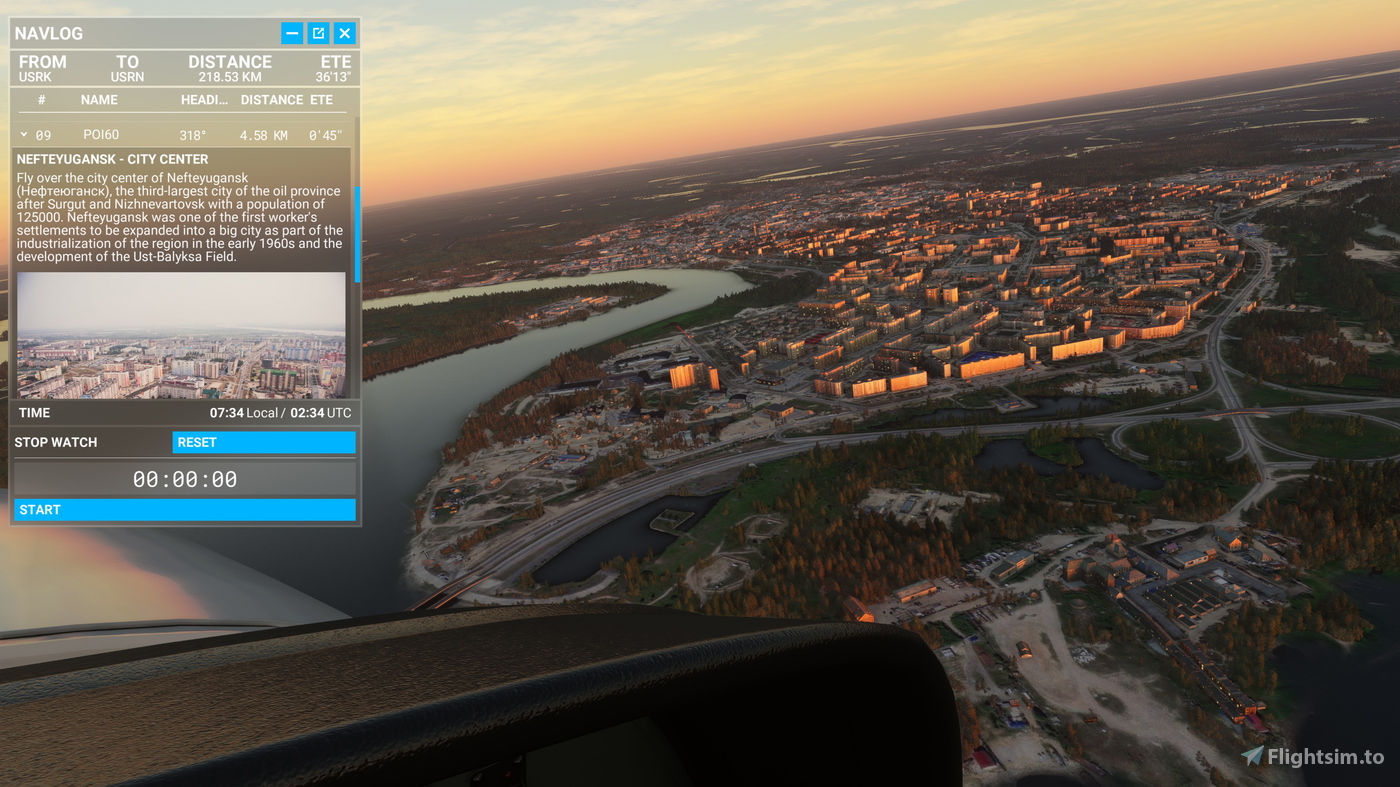Reset the stop watch
1400x787 pixels.
pos(264,442)
